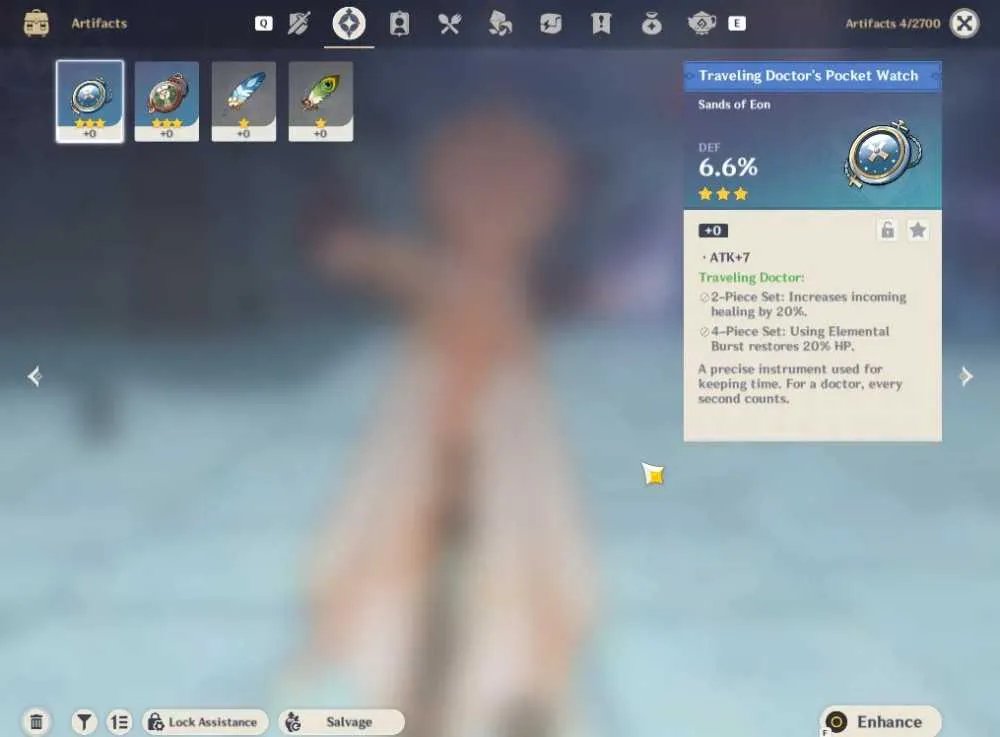Click the Pocket Watch artifact image in details
This screenshot has height=737, width=1000.
coord(883,154)
